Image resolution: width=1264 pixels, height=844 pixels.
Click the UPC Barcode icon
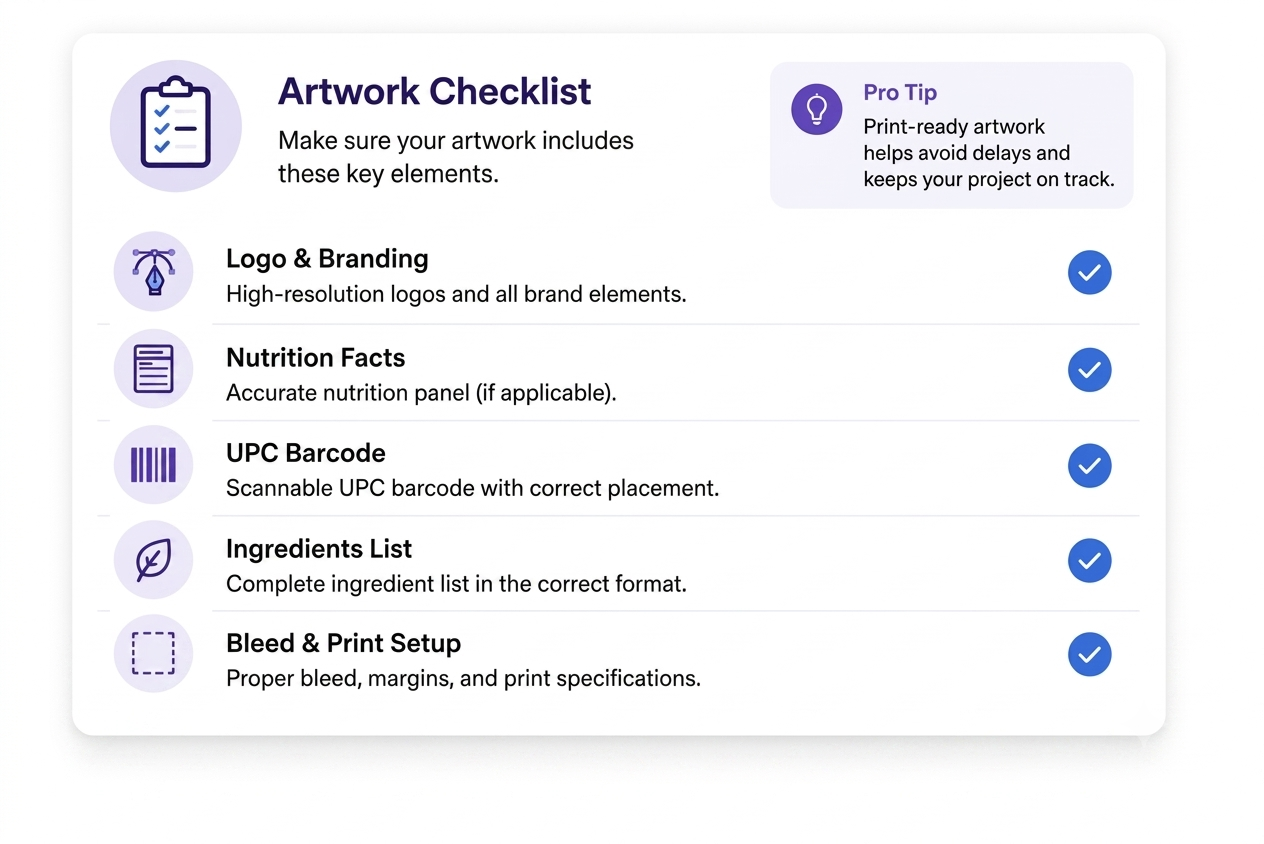[153, 464]
